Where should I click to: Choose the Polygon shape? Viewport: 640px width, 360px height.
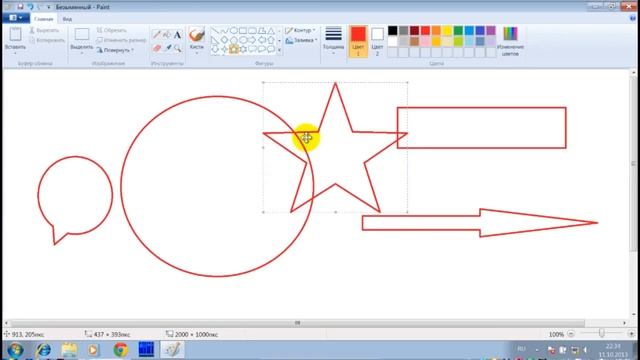click(262, 31)
